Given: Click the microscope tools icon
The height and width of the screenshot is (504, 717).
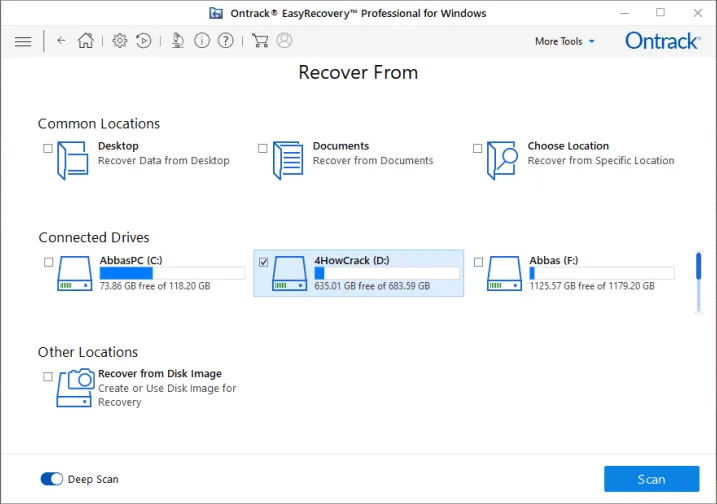Looking at the screenshot, I should [x=177, y=41].
